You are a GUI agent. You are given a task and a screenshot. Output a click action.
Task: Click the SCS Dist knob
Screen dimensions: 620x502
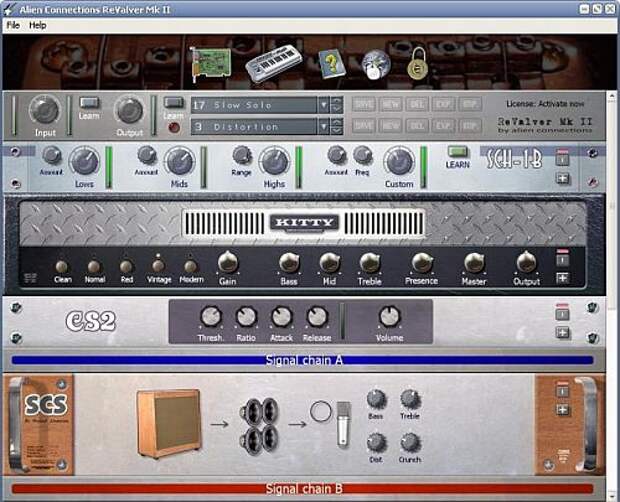coord(376,443)
